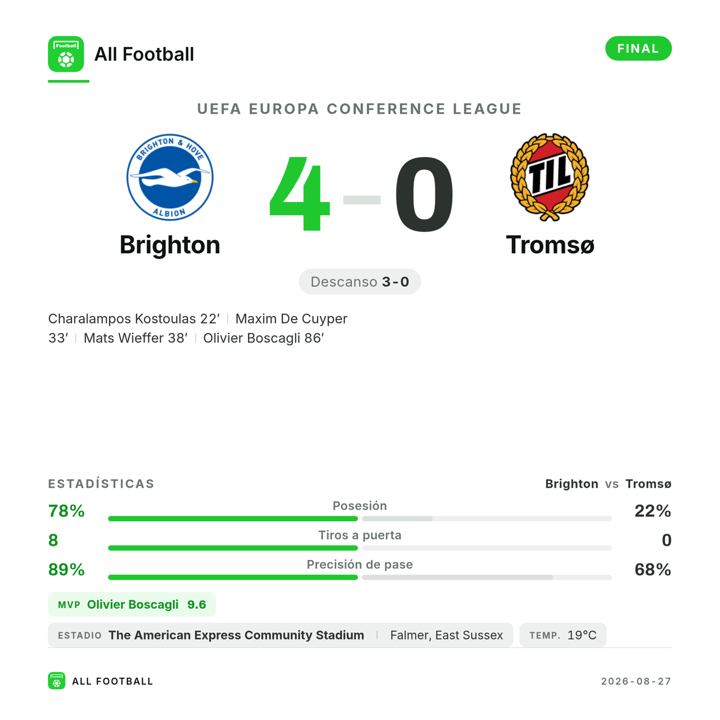Click the Tromsø TIL club crest

click(550, 177)
